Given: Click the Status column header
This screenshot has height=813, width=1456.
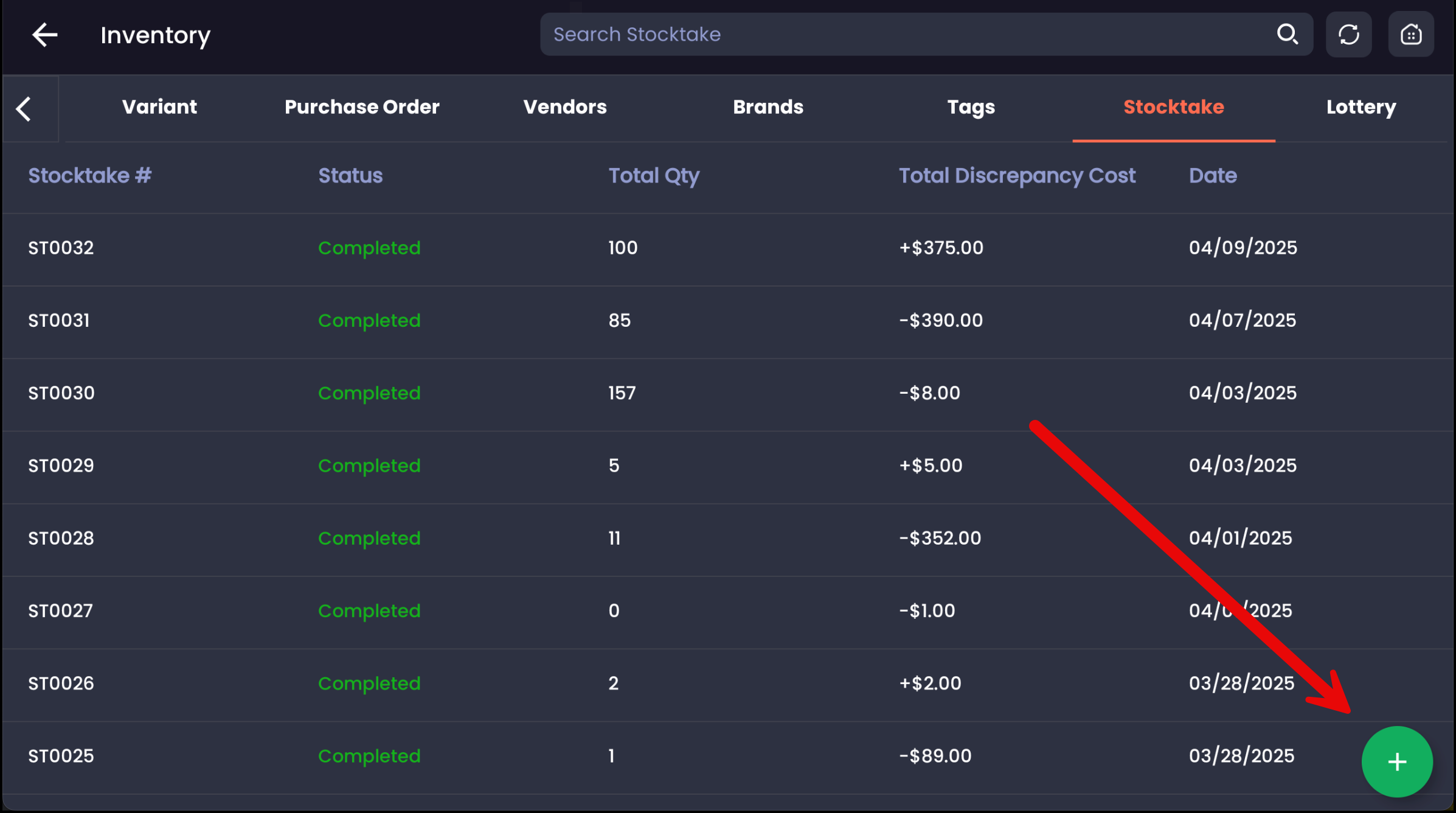Looking at the screenshot, I should 350,176.
